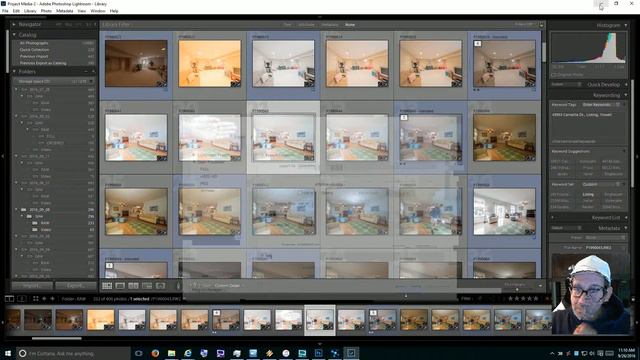640x360 pixels.
Task: Click the Export button
Action: [x=76, y=286]
